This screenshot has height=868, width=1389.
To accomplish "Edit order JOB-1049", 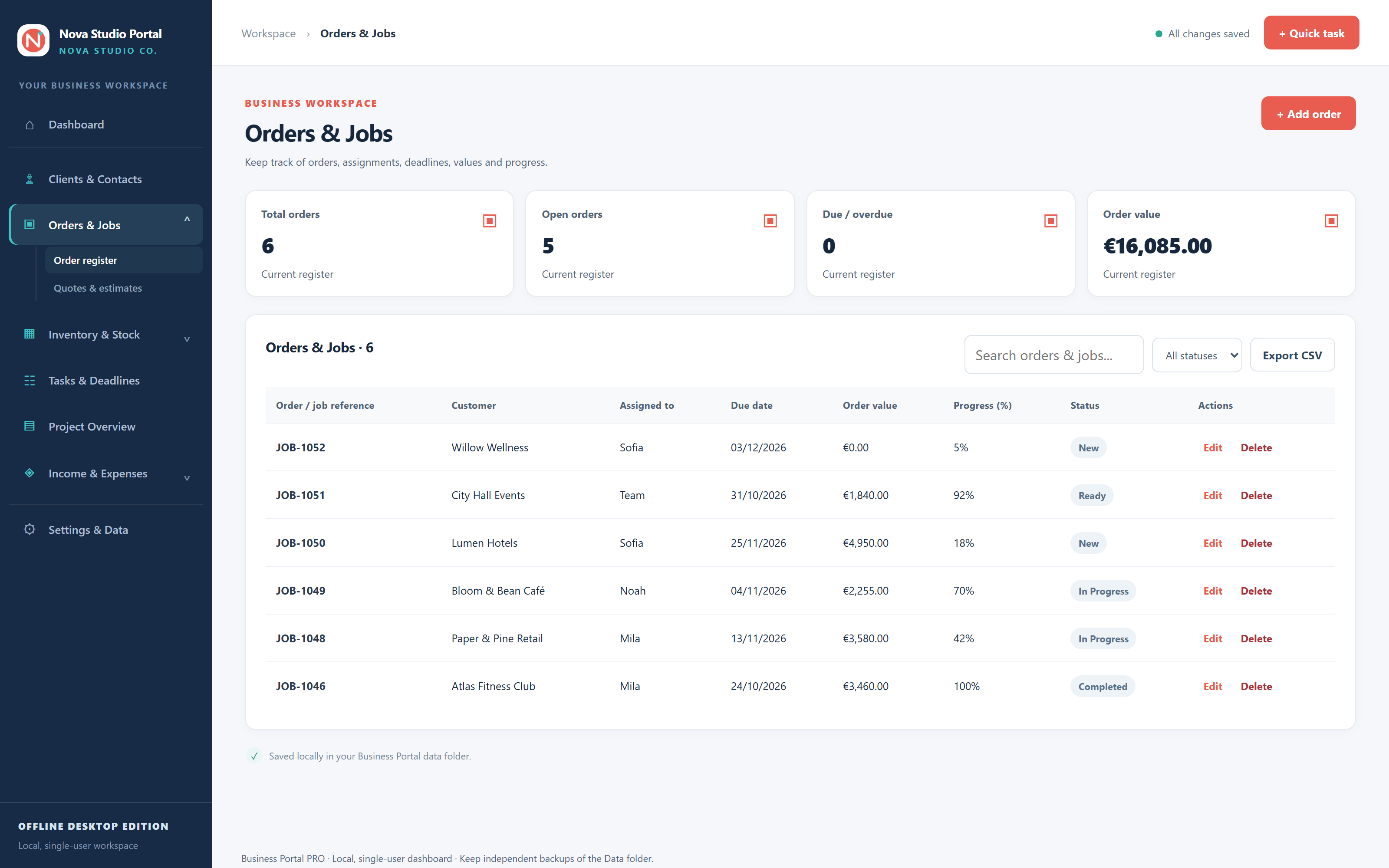I will click(x=1212, y=590).
